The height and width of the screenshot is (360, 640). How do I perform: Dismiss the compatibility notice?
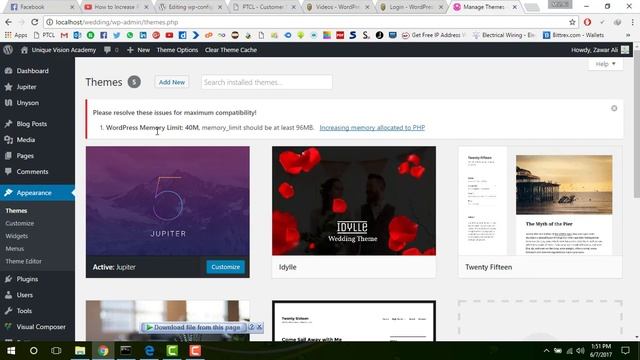click(x=614, y=108)
